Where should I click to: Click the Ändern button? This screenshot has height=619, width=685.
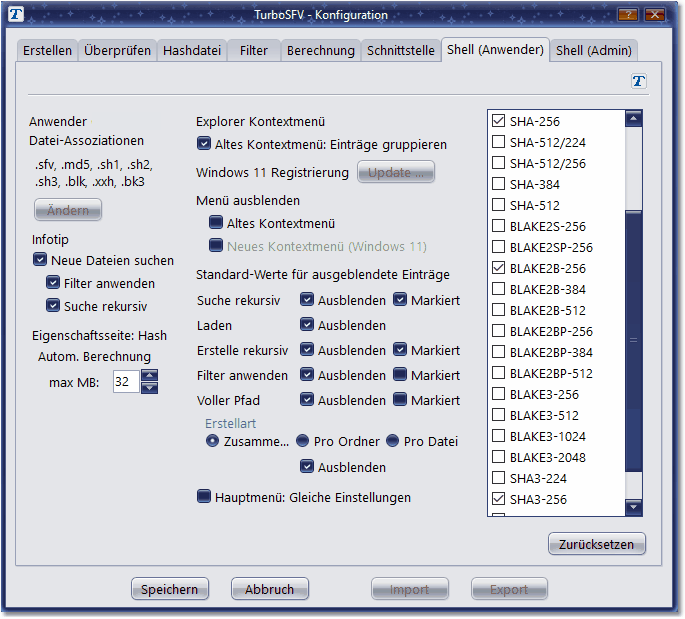(68, 210)
